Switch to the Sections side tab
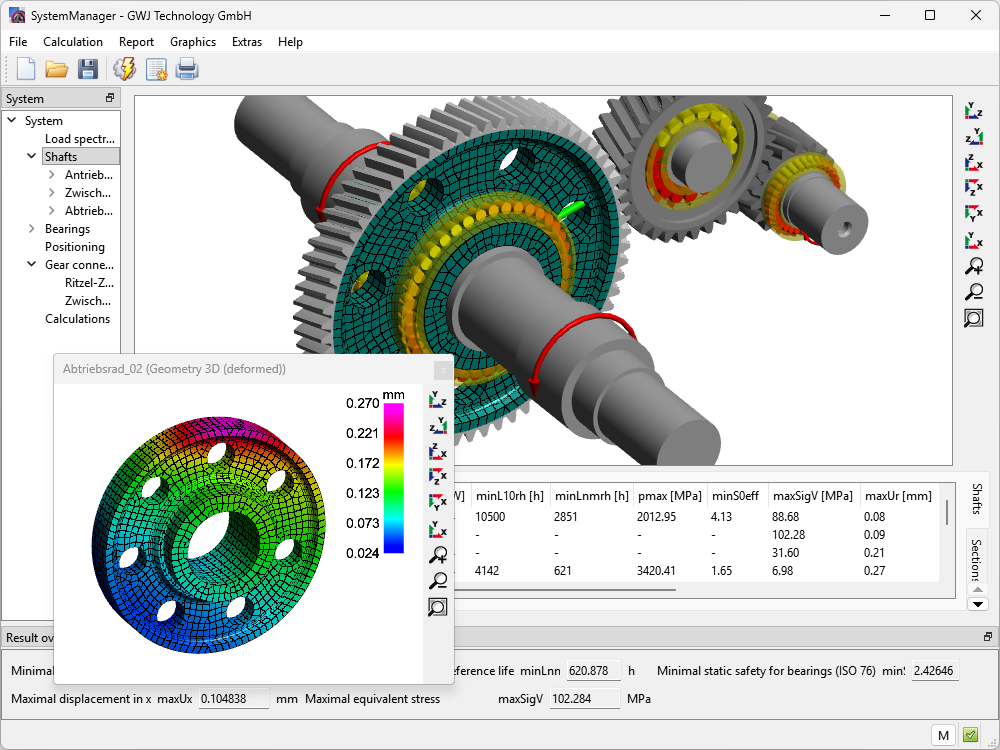Image resolution: width=1000 pixels, height=750 pixels. (976, 560)
